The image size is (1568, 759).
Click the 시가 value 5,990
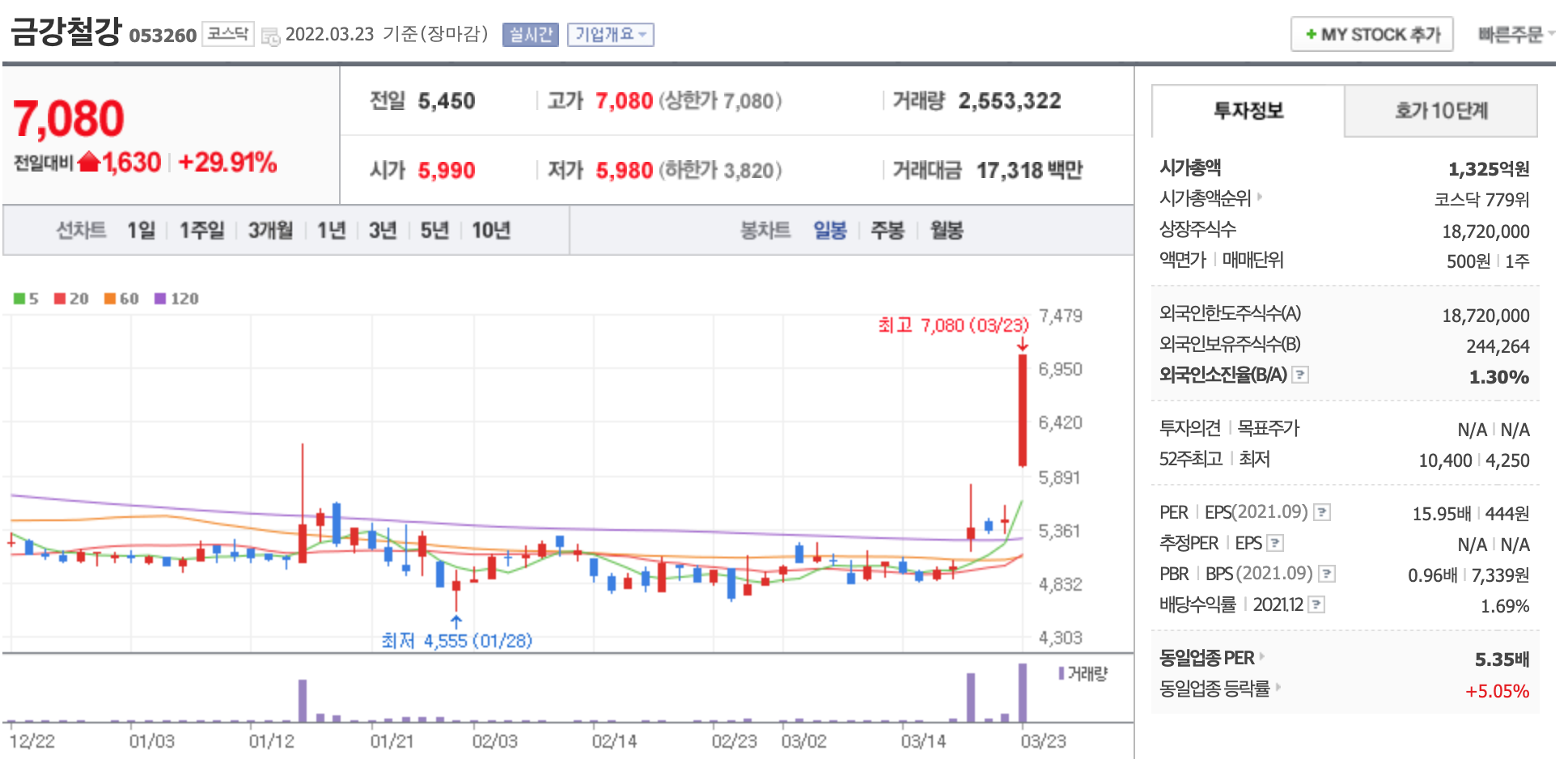pyautogui.click(x=447, y=170)
